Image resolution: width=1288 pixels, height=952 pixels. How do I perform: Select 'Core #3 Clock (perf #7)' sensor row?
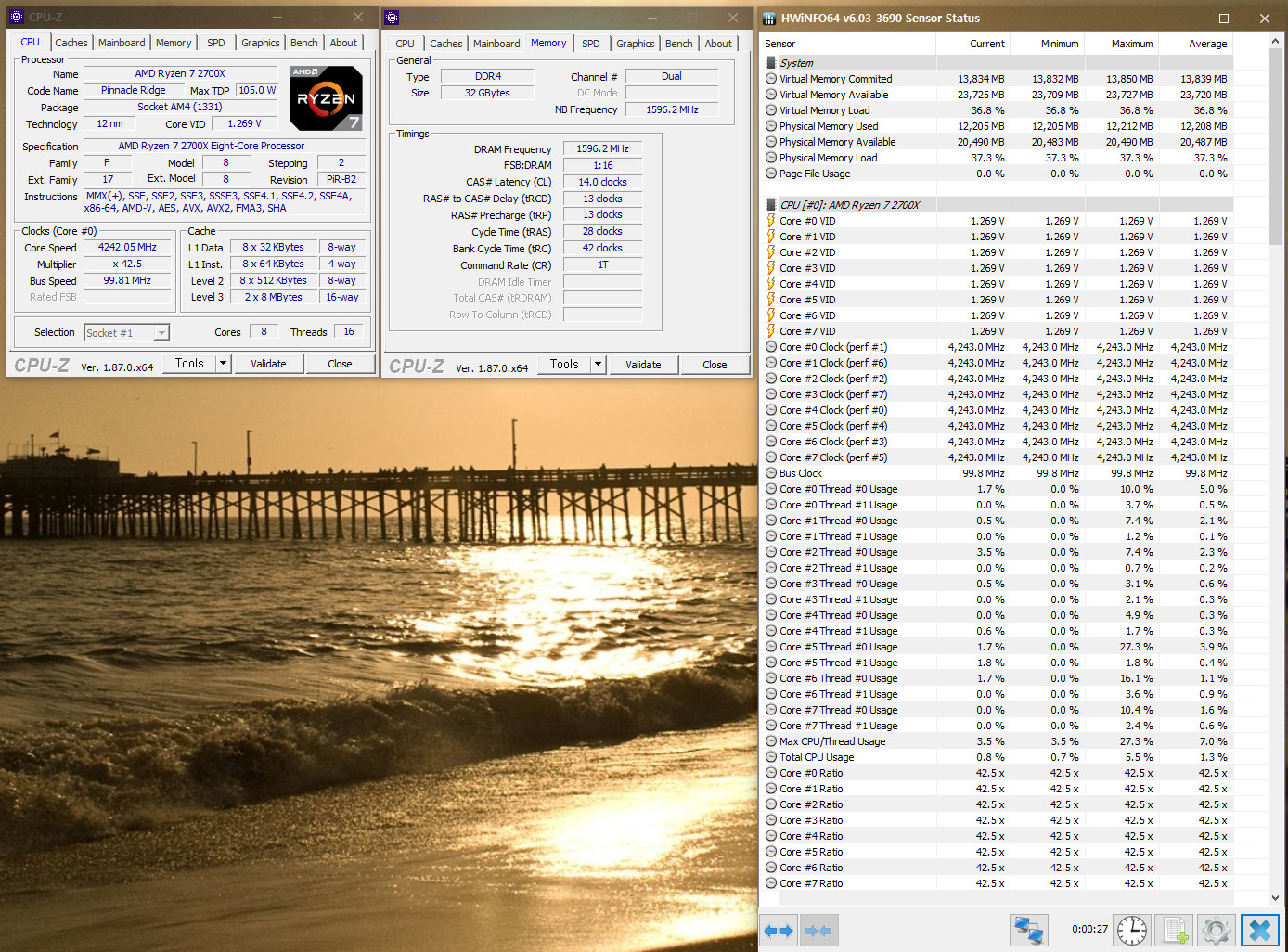coord(997,394)
